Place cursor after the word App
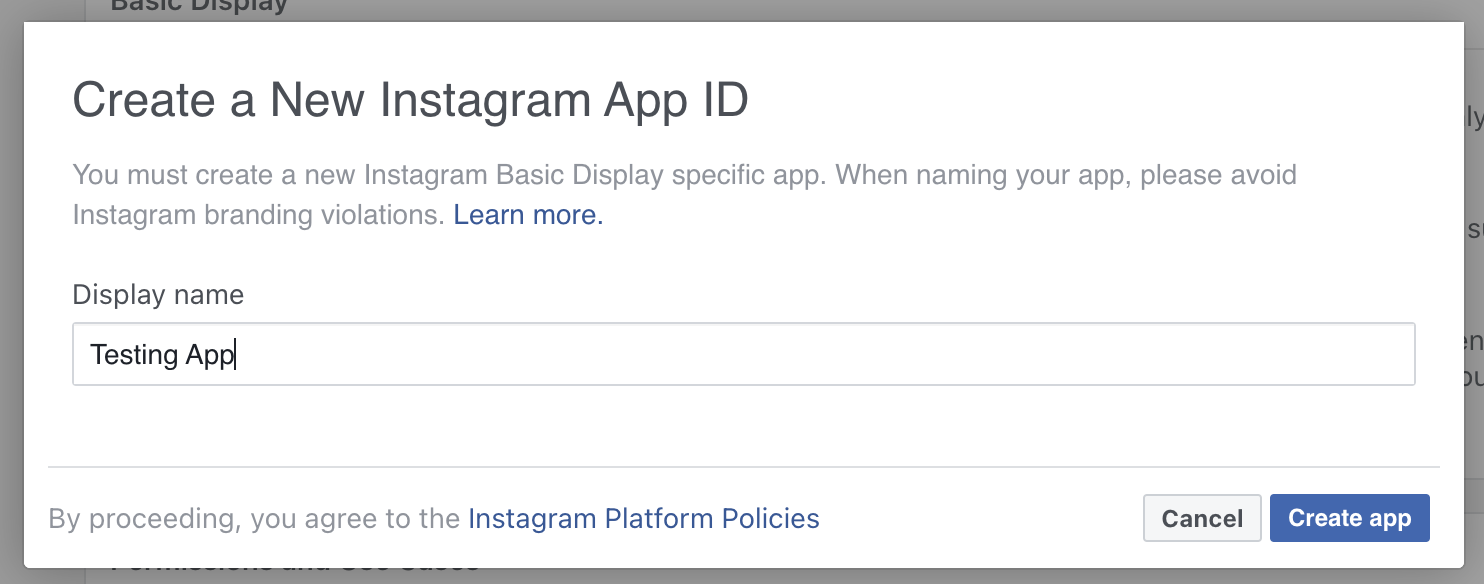1484x584 pixels. 235,355
